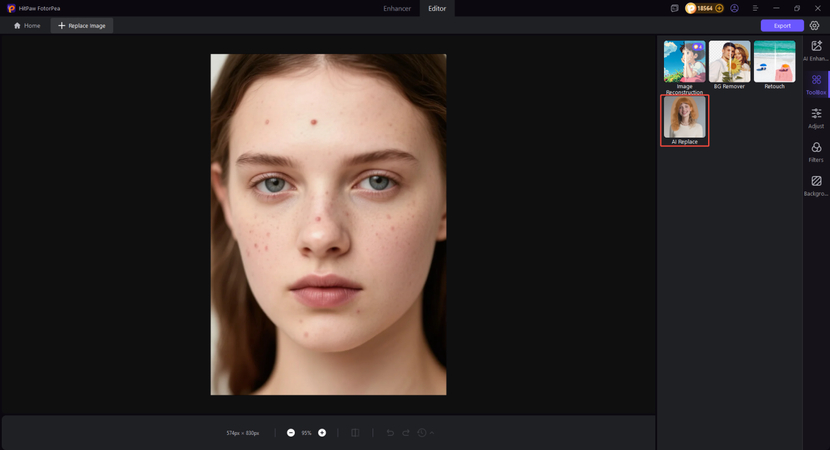Switch to the Enhancer tab
The image size is (830, 450).
(x=397, y=8)
